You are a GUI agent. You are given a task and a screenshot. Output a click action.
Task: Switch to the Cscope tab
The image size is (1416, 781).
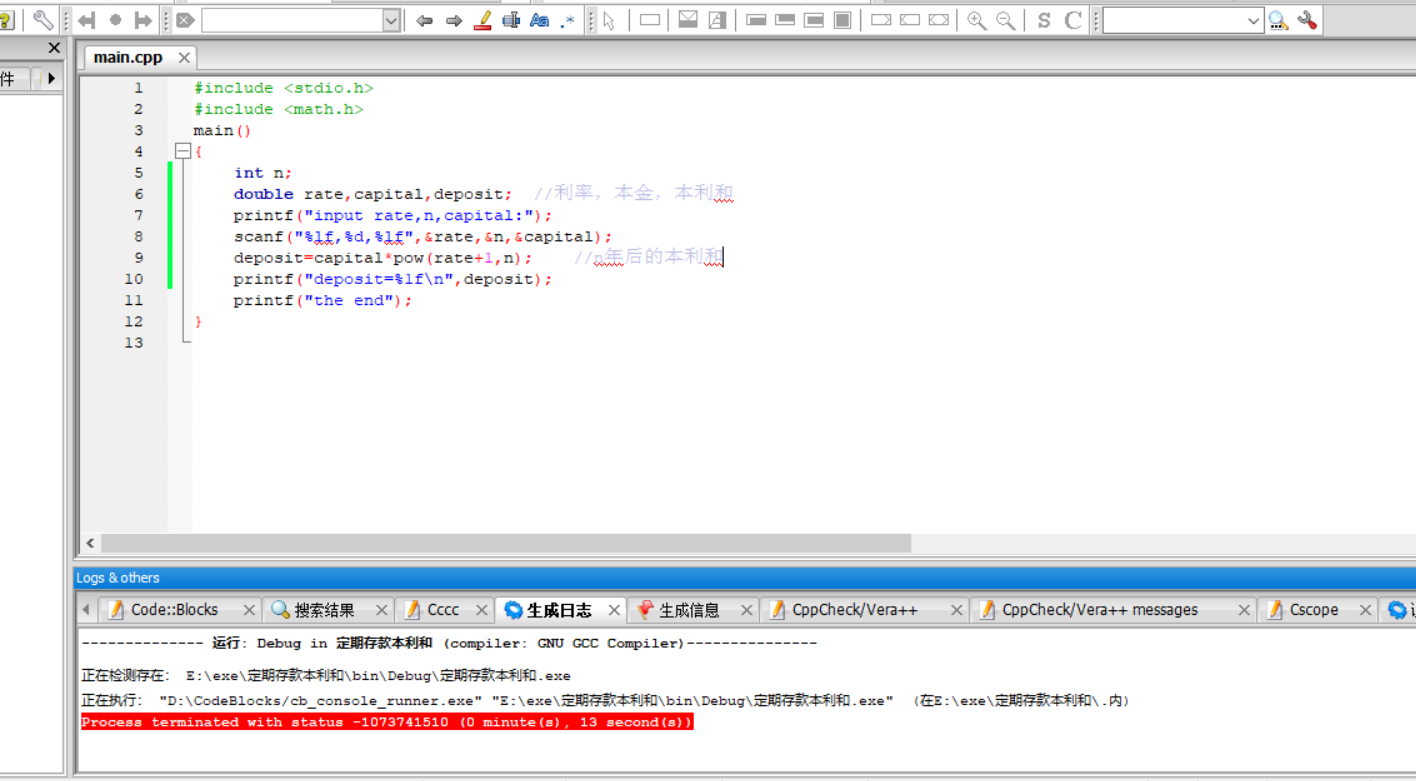(1314, 610)
